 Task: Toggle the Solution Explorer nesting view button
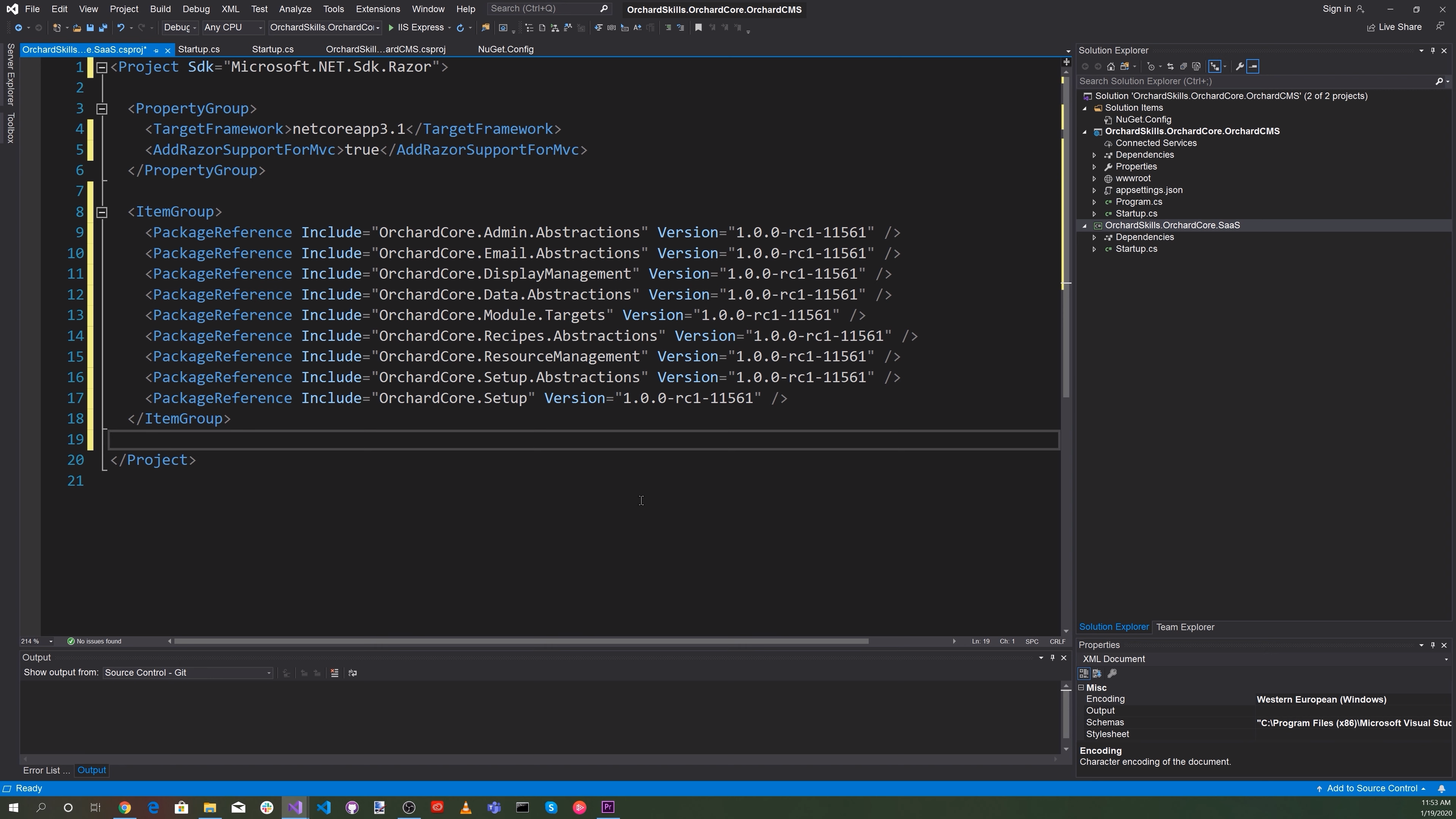click(1214, 67)
